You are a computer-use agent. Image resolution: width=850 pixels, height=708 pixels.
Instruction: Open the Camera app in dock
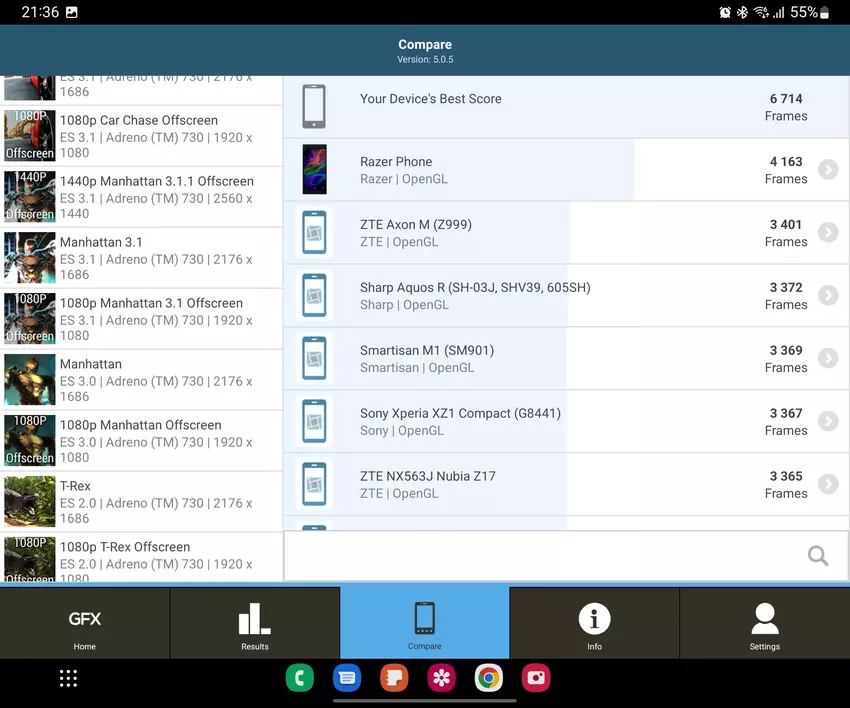[536, 679]
